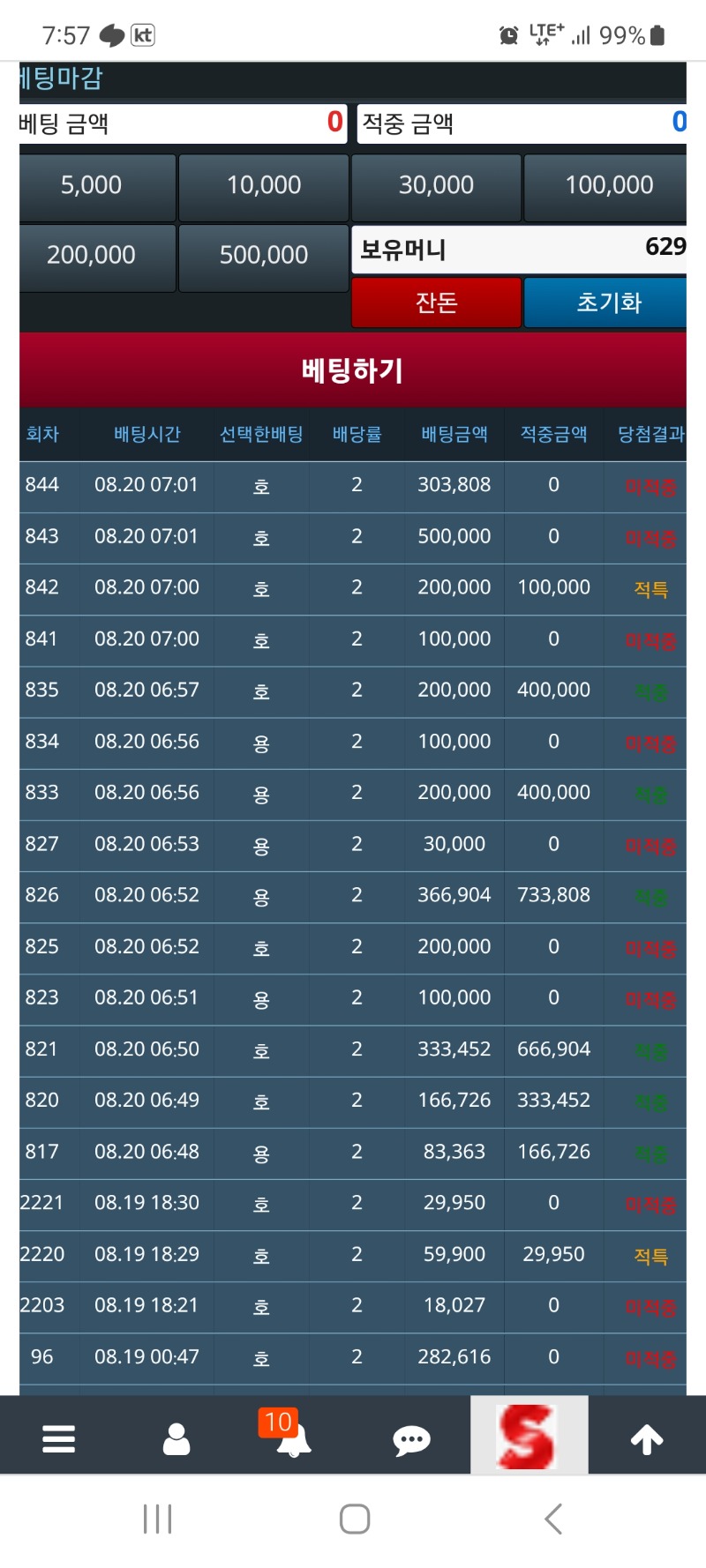Image resolution: width=706 pixels, height=1568 pixels.
Task: Select the 200,000 bet amount button
Action: (97, 258)
